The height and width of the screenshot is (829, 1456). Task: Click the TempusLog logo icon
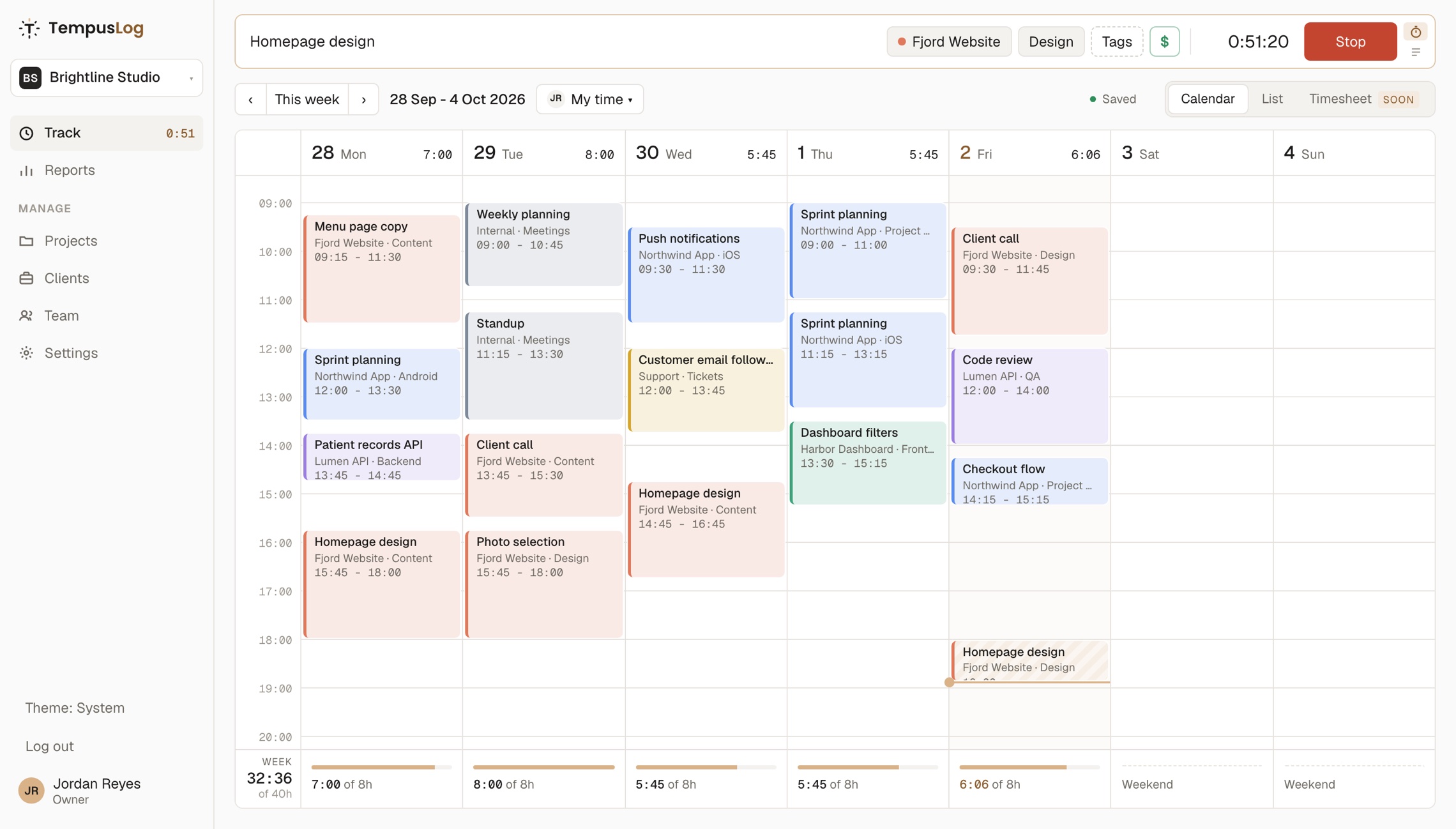[x=29, y=29]
